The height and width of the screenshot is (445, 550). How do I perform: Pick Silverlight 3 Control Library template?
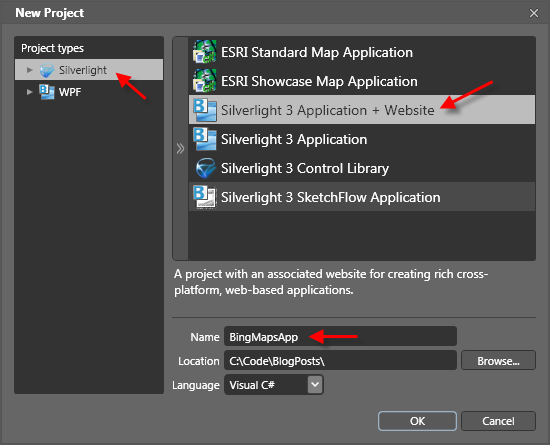click(362, 168)
